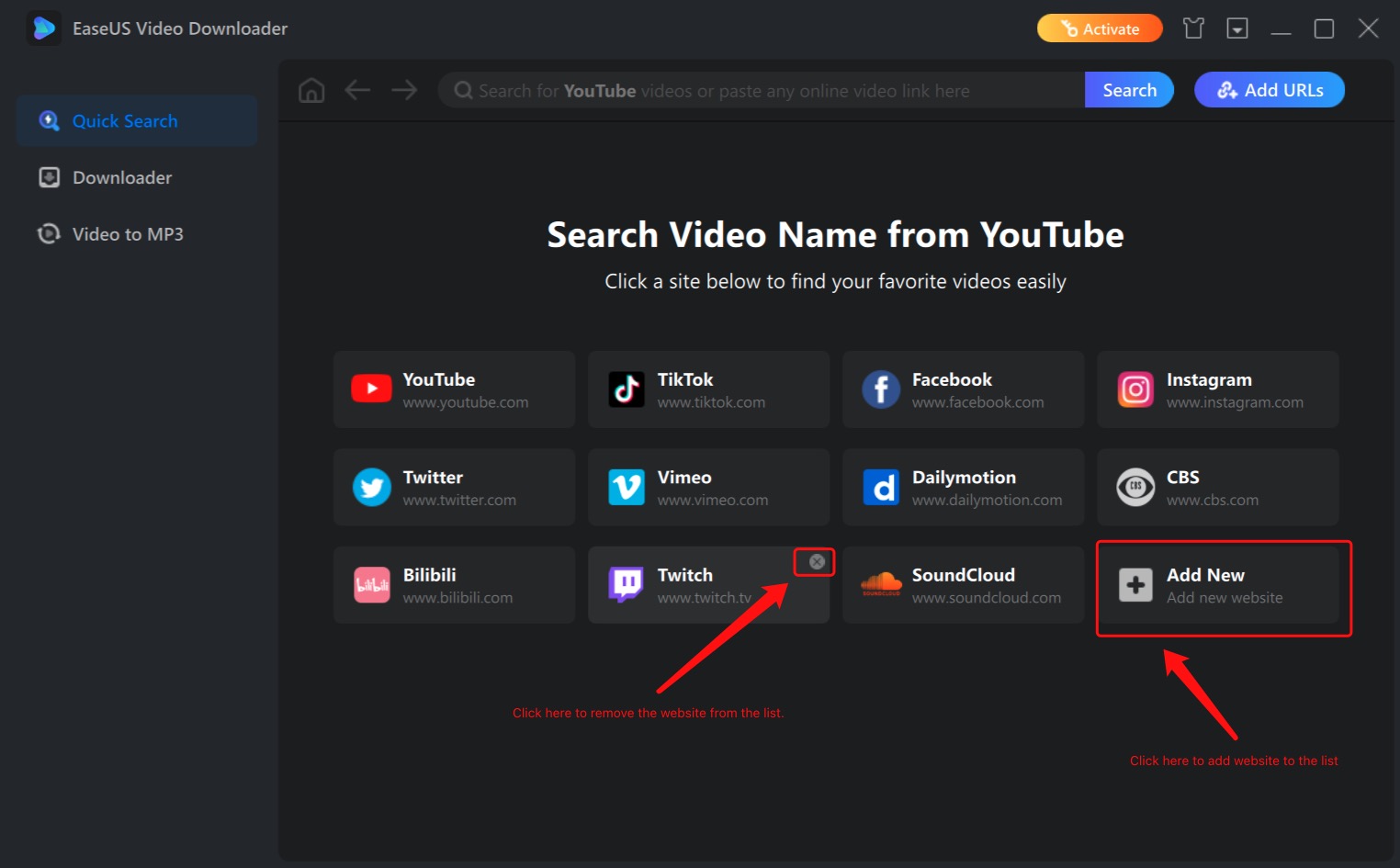The width and height of the screenshot is (1400, 868).
Task: Click Add New website card
Action: click(1217, 585)
